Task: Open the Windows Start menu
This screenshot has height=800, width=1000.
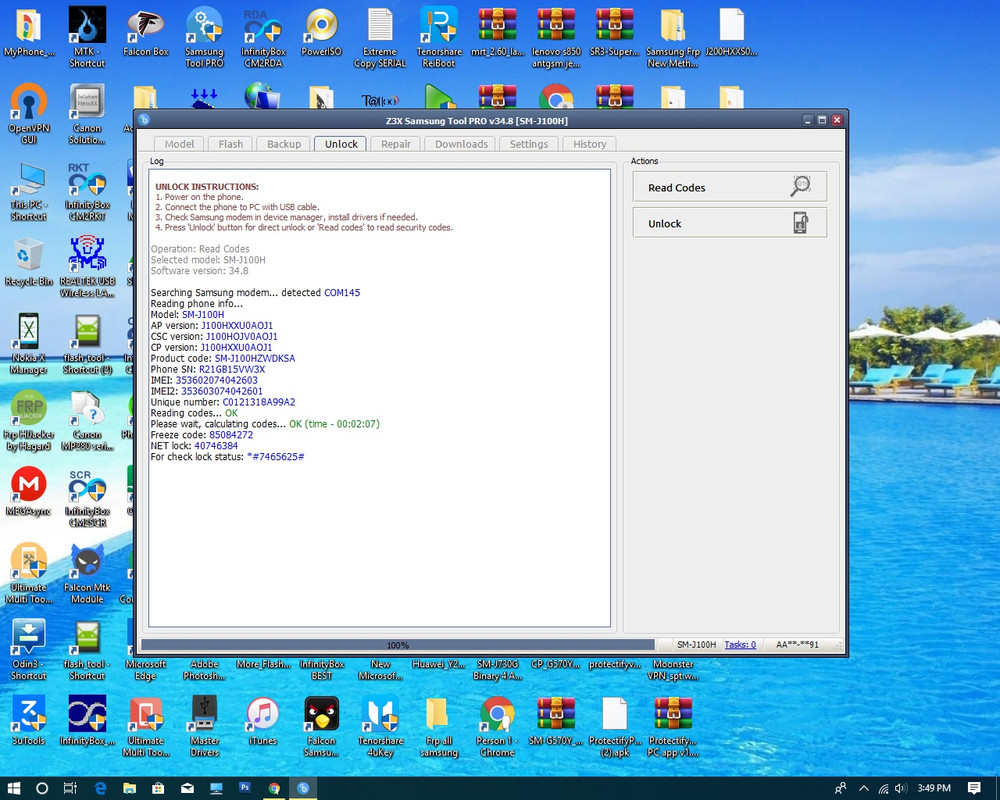Action: (13, 788)
